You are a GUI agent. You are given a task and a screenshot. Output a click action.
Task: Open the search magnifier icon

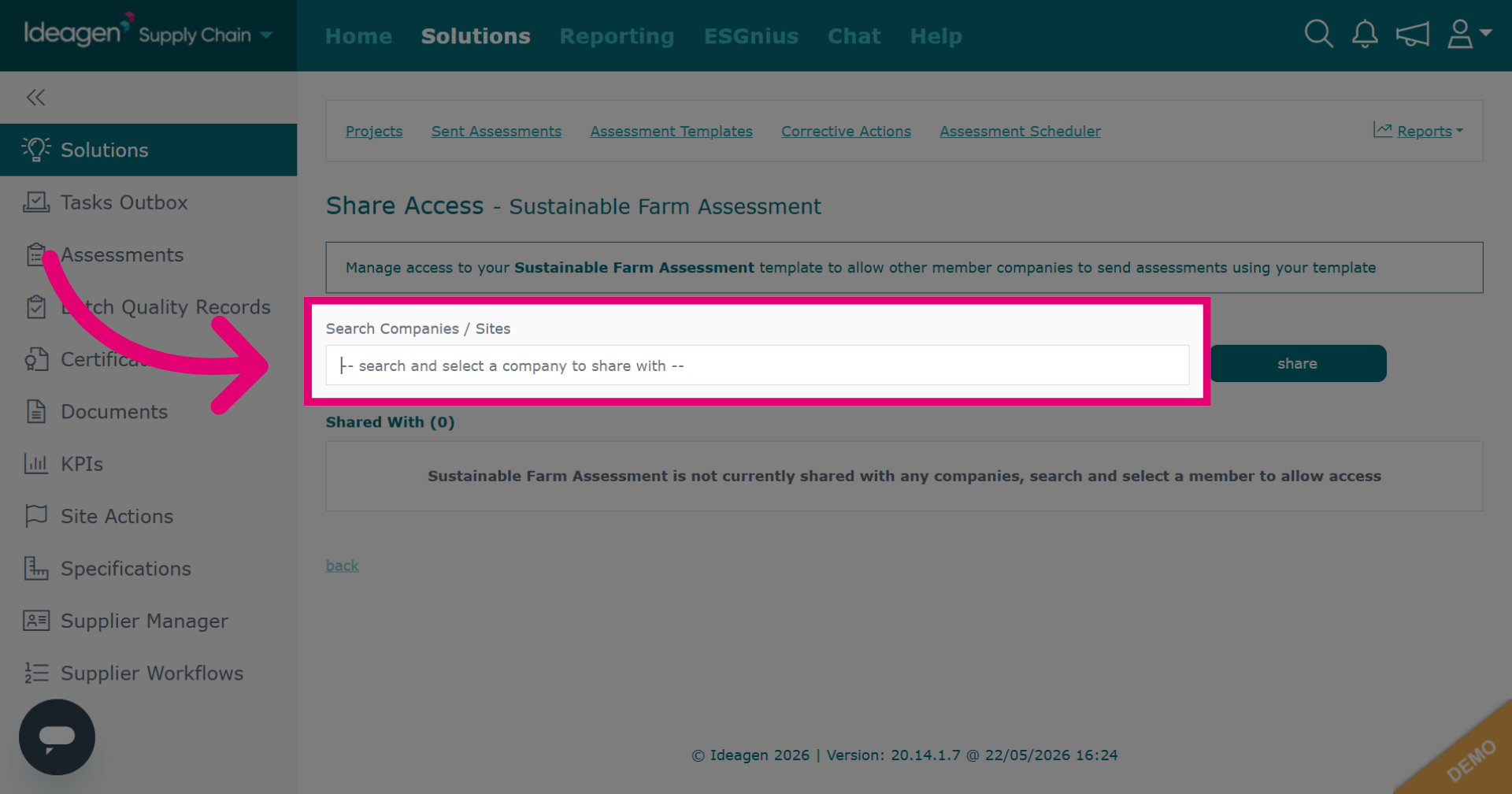tap(1318, 35)
